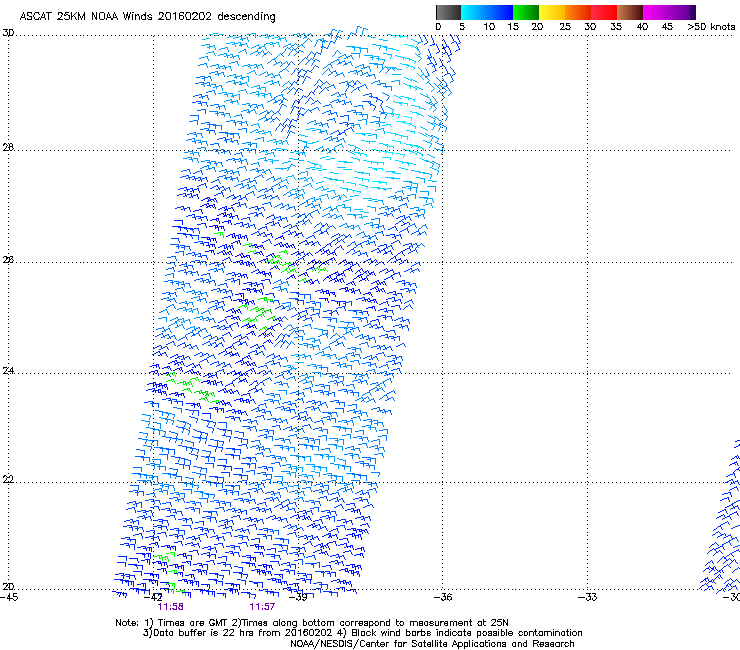This screenshot has height=650, width=740.
Task: Click the latitude '30' axis label
Action: pyautogui.click(x=8, y=33)
